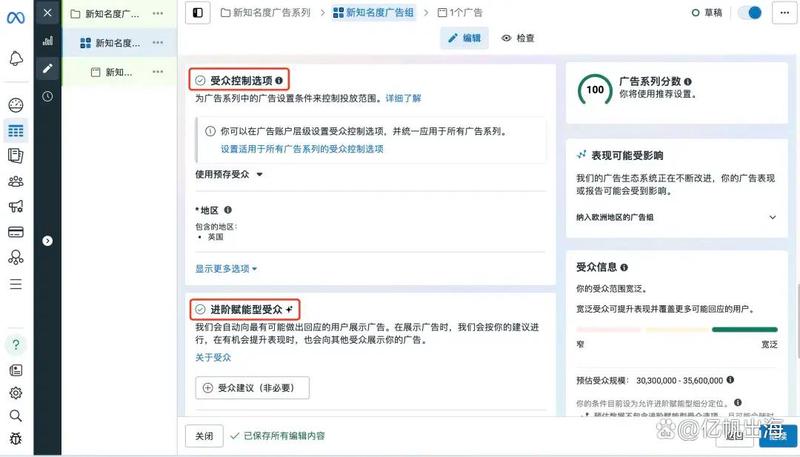
Task: Open the clock history icon
Action: coord(47,96)
